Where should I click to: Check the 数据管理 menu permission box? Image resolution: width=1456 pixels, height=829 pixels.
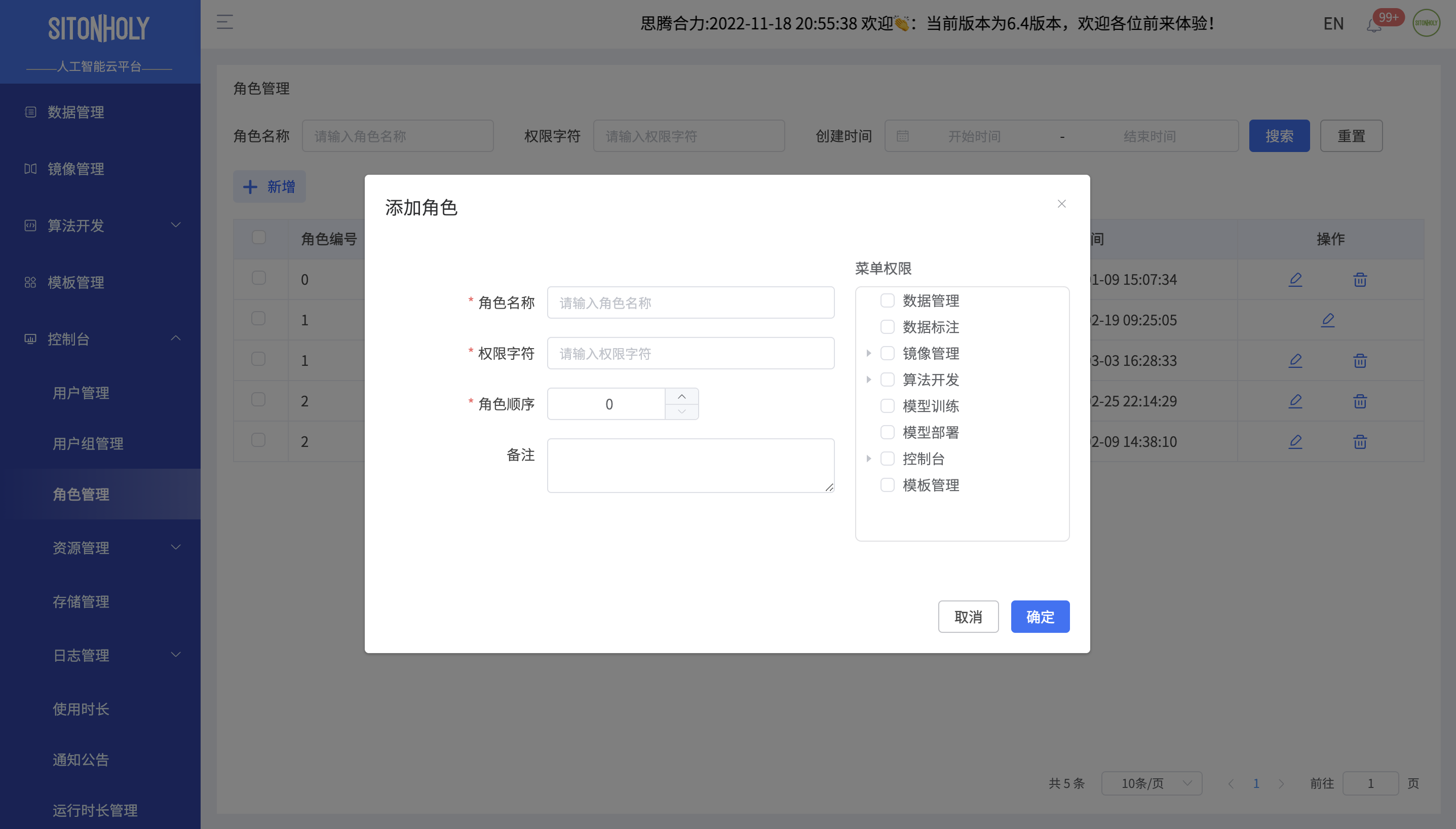click(888, 300)
